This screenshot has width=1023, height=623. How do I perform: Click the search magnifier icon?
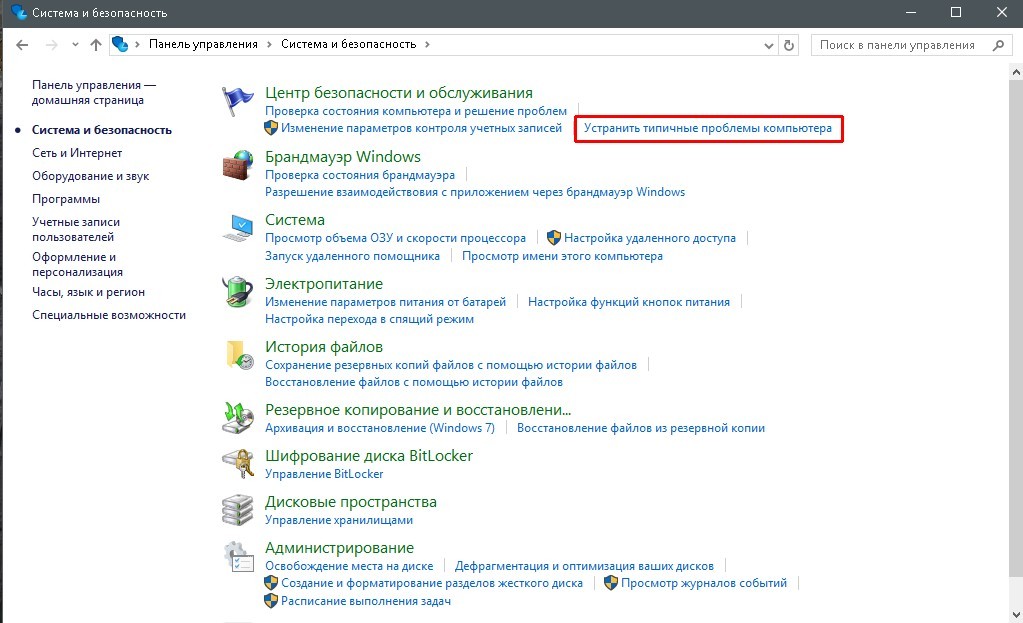point(998,45)
